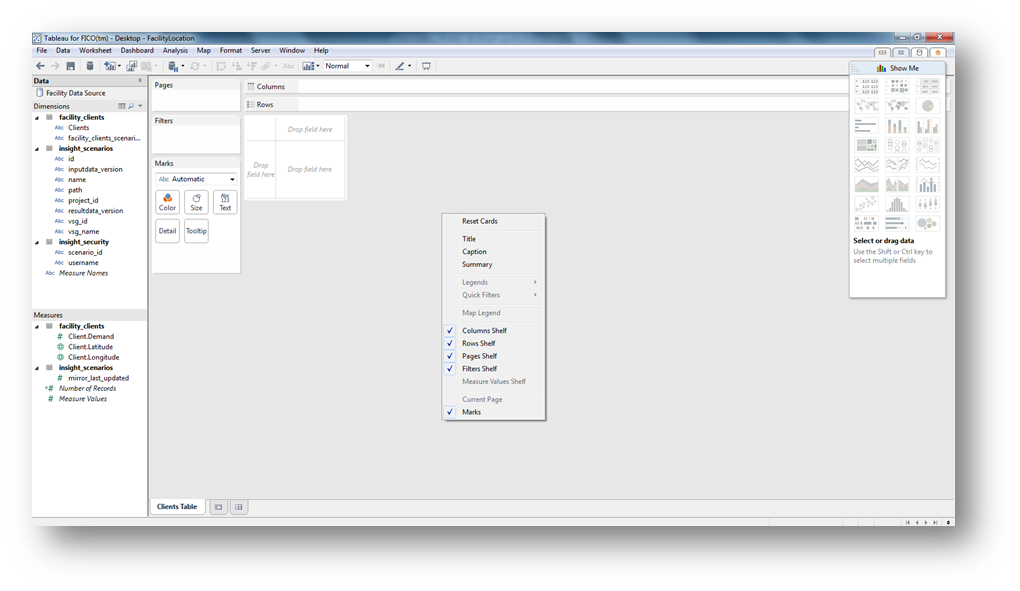The height and width of the screenshot is (591, 1020).
Task: Open the File menu
Action: (x=42, y=50)
